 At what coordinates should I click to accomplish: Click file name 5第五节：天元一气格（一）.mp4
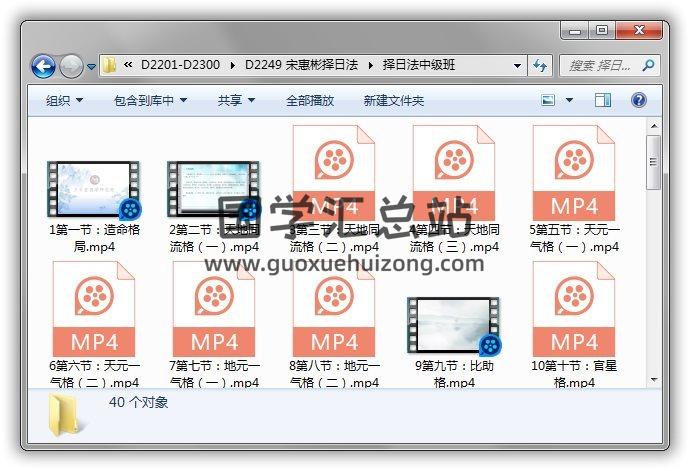574,238
